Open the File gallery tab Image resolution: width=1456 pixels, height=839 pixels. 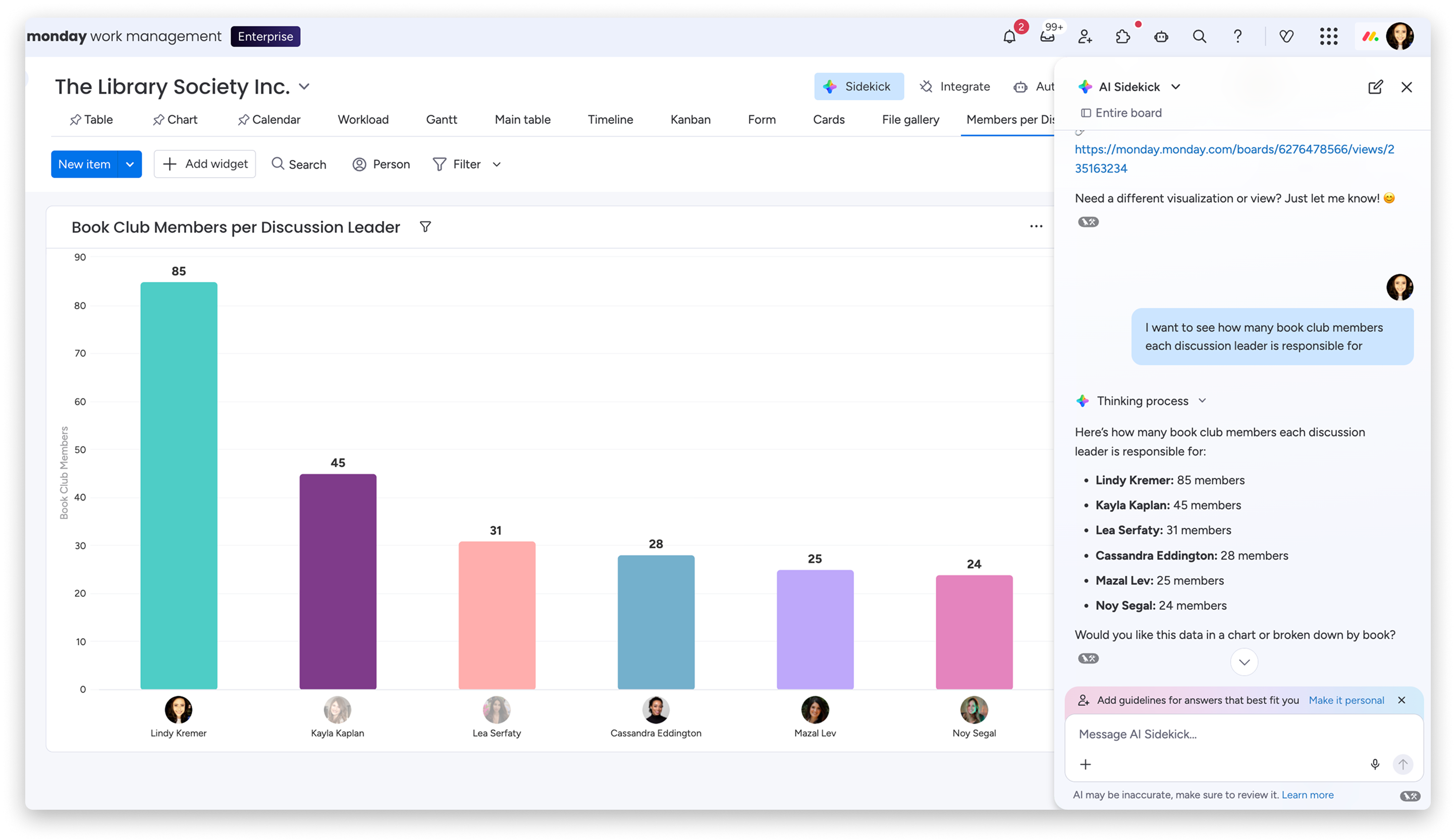pos(910,120)
